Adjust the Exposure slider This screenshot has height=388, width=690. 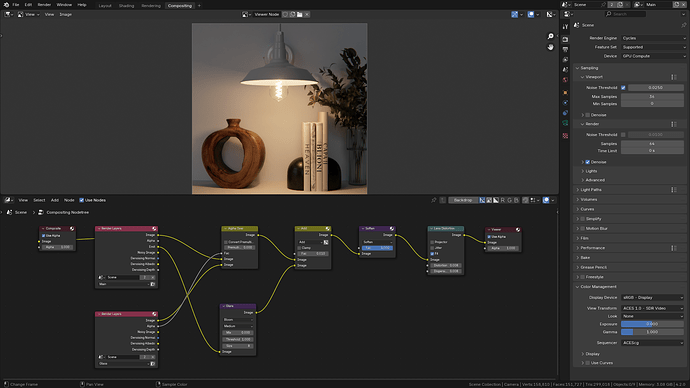click(652, 324)
